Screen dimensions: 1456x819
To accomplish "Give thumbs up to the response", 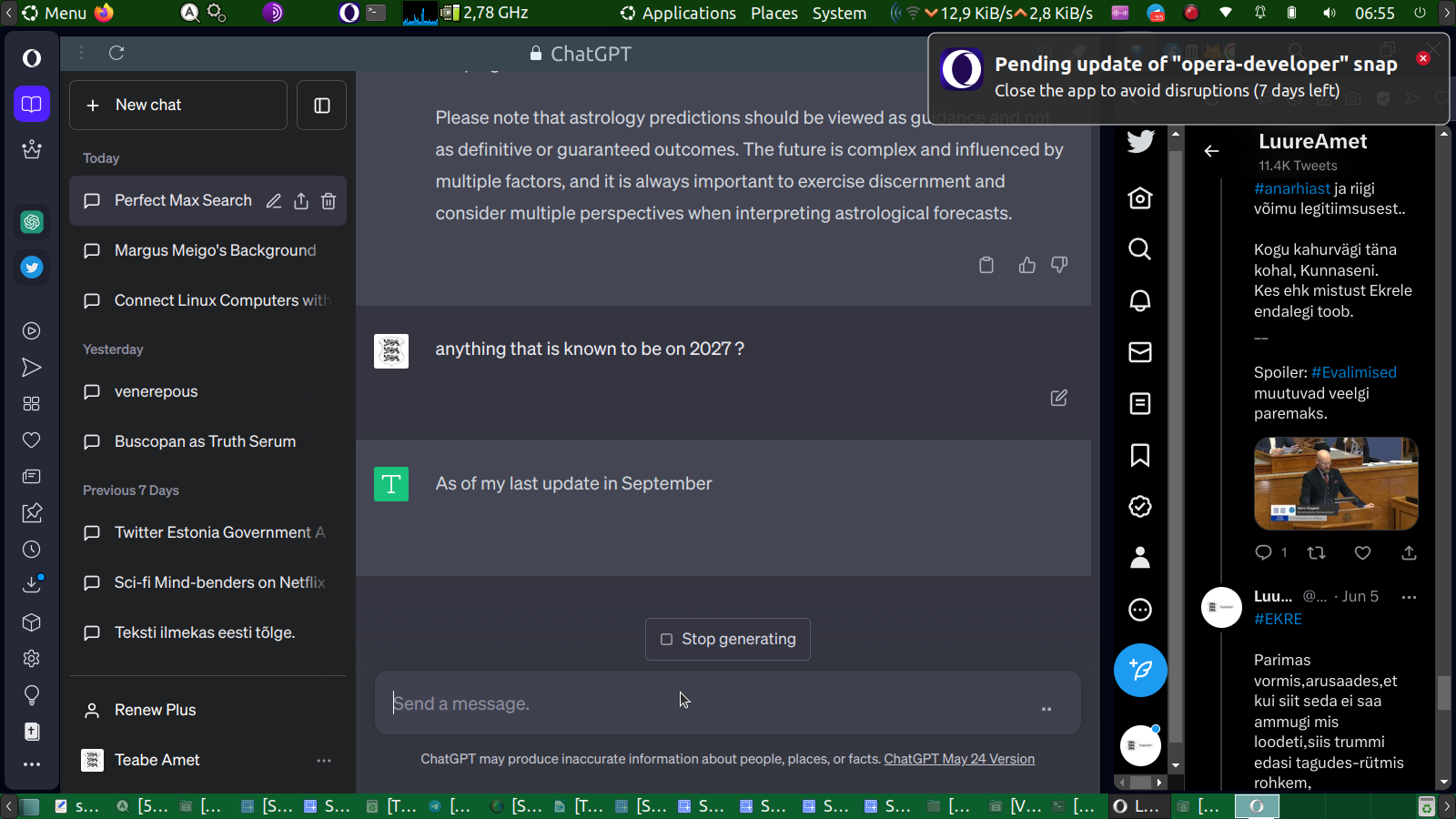I will pos(1027,265).
